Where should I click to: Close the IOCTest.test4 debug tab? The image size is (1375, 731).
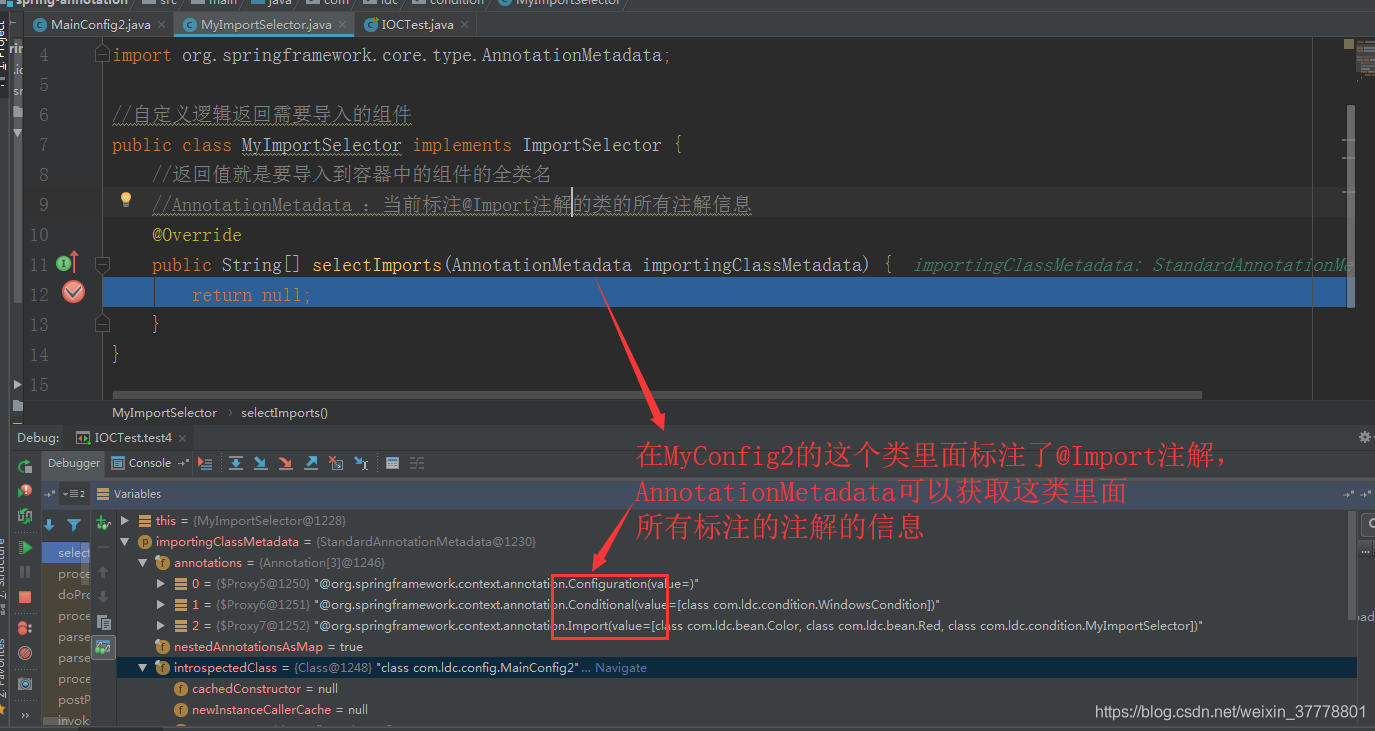click(x=183, y=438)
